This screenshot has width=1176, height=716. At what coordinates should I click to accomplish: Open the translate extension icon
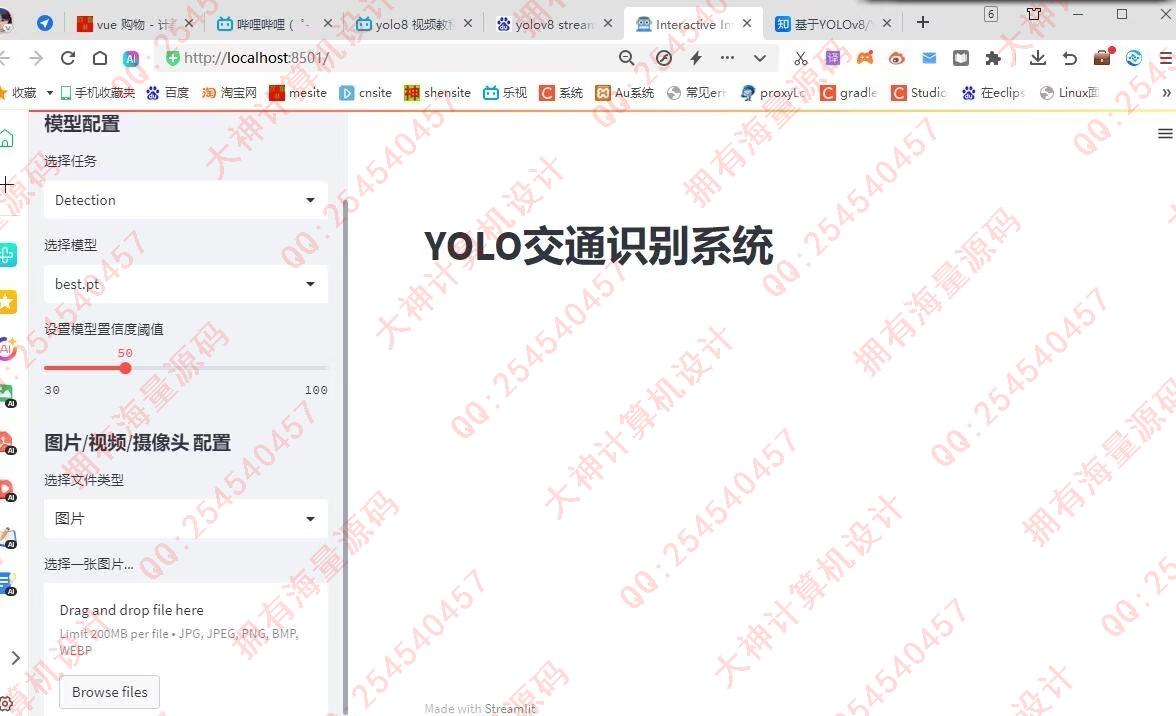tap(832, 58)
